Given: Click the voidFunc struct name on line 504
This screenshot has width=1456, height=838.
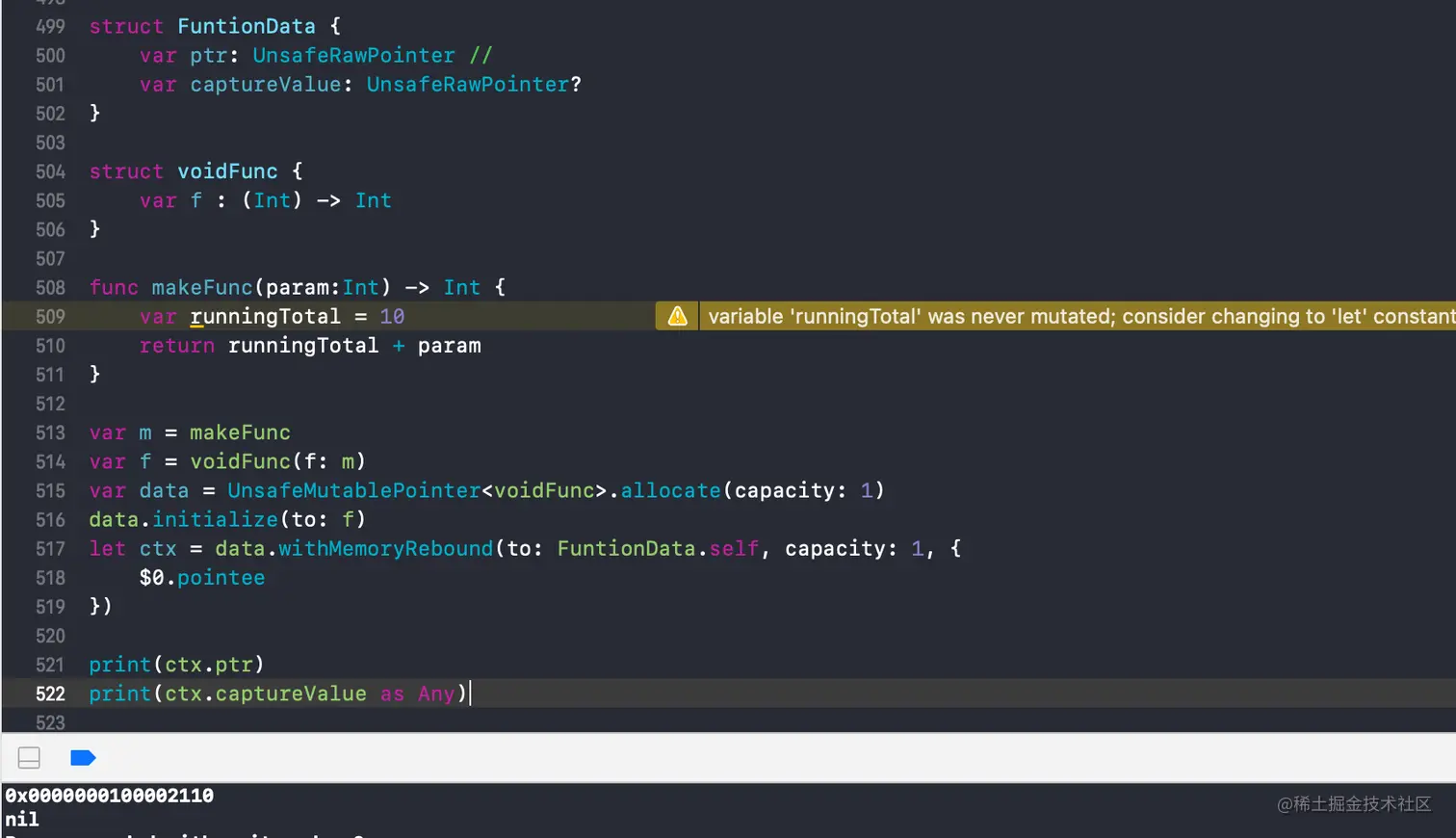Looking at the screenshot, I should 227,171.
